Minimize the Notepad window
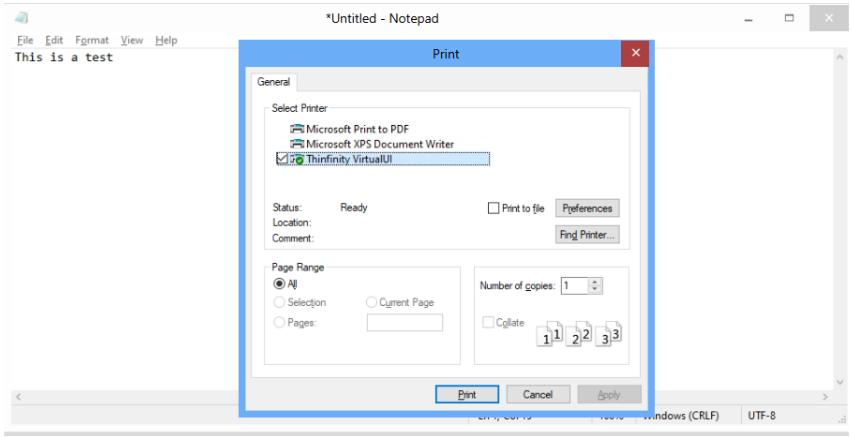Image resolution: width=851 pixels, height=437 pixels. pyautogui.click(x=749, y=18)
